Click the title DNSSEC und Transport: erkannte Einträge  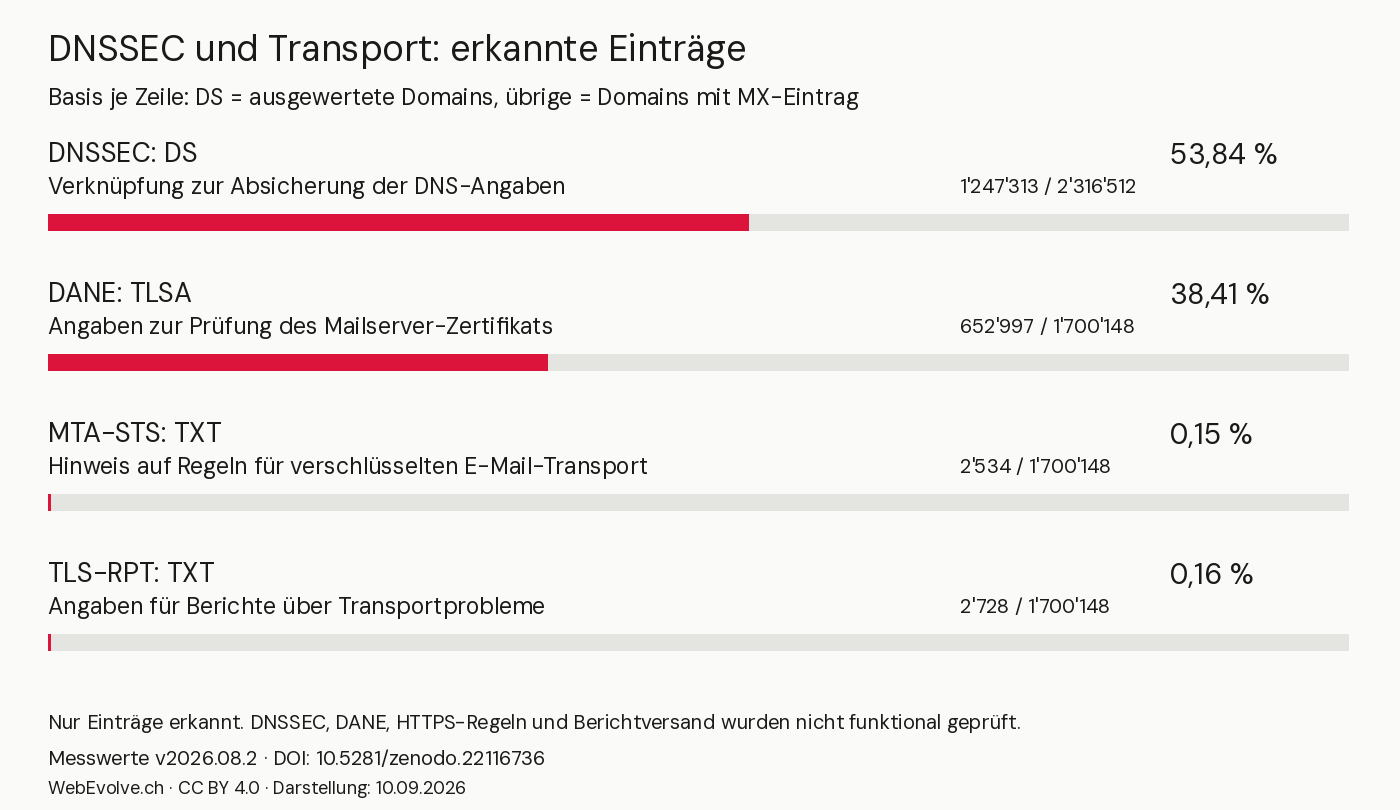pyautogui.click(x=397, y=49)
